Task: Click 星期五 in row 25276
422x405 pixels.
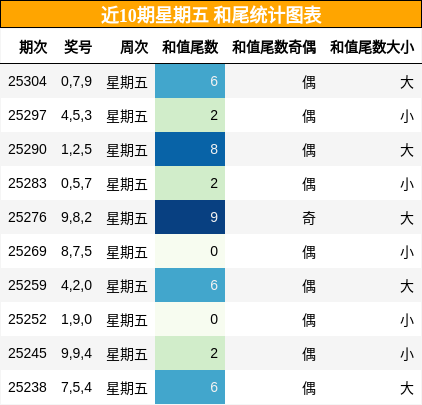Action: click(127, 218)
